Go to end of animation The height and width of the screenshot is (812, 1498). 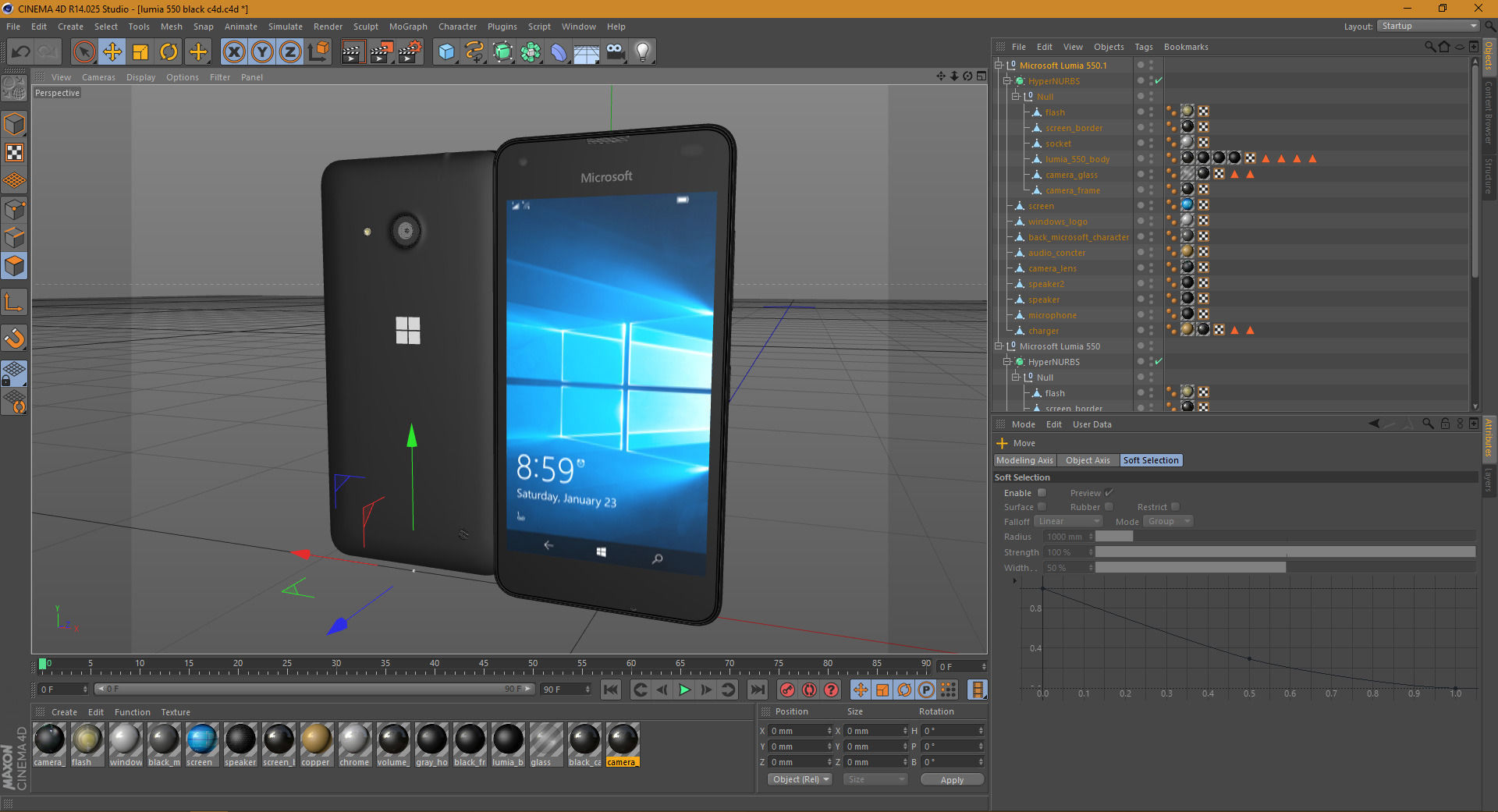[x=757, y=690]
